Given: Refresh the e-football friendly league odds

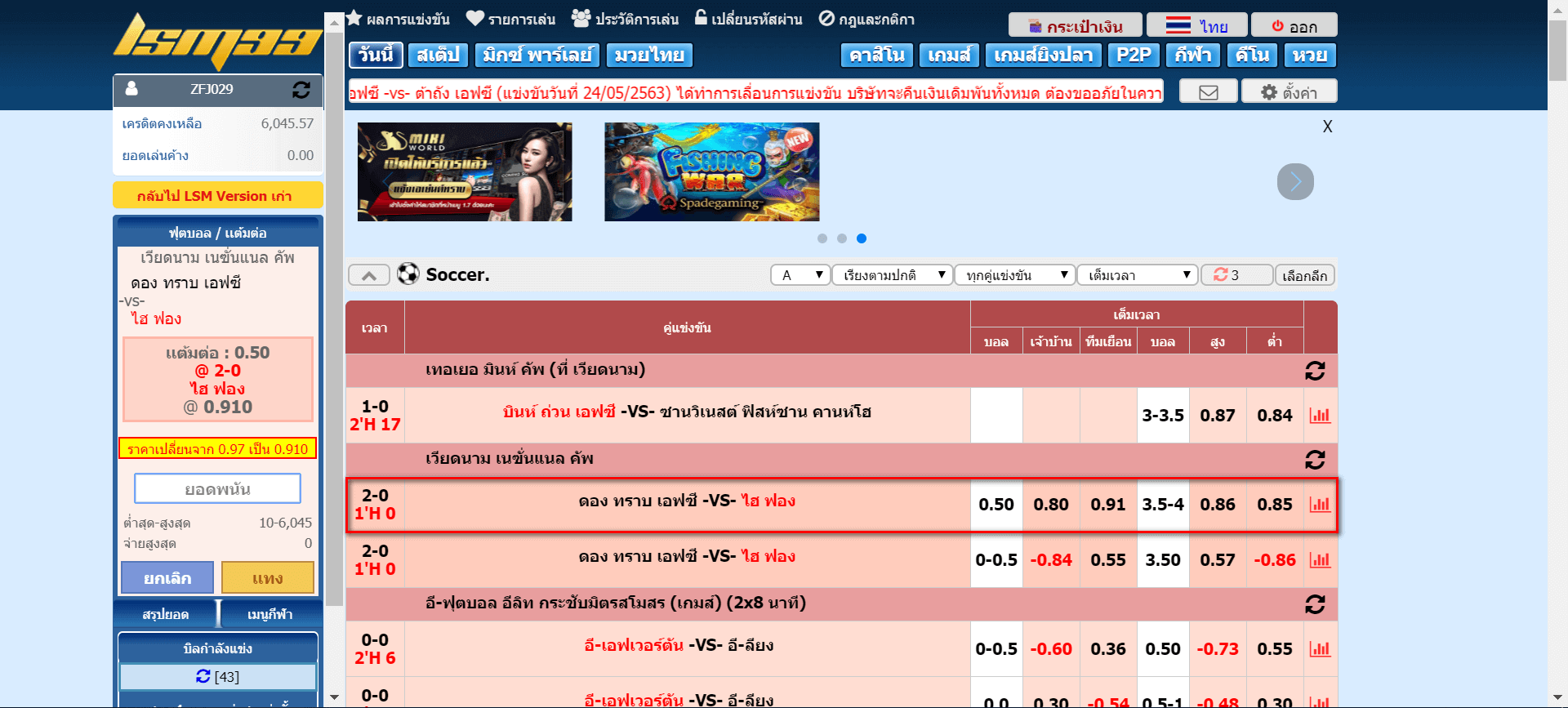Looking at the screenshot, I should [x=1314, y=604].
